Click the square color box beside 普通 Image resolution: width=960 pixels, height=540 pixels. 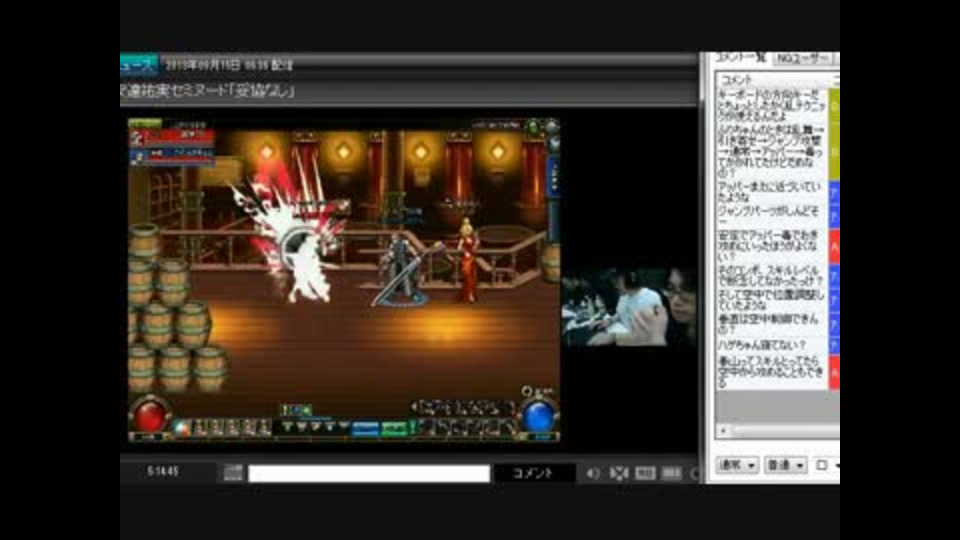[822, 465]
